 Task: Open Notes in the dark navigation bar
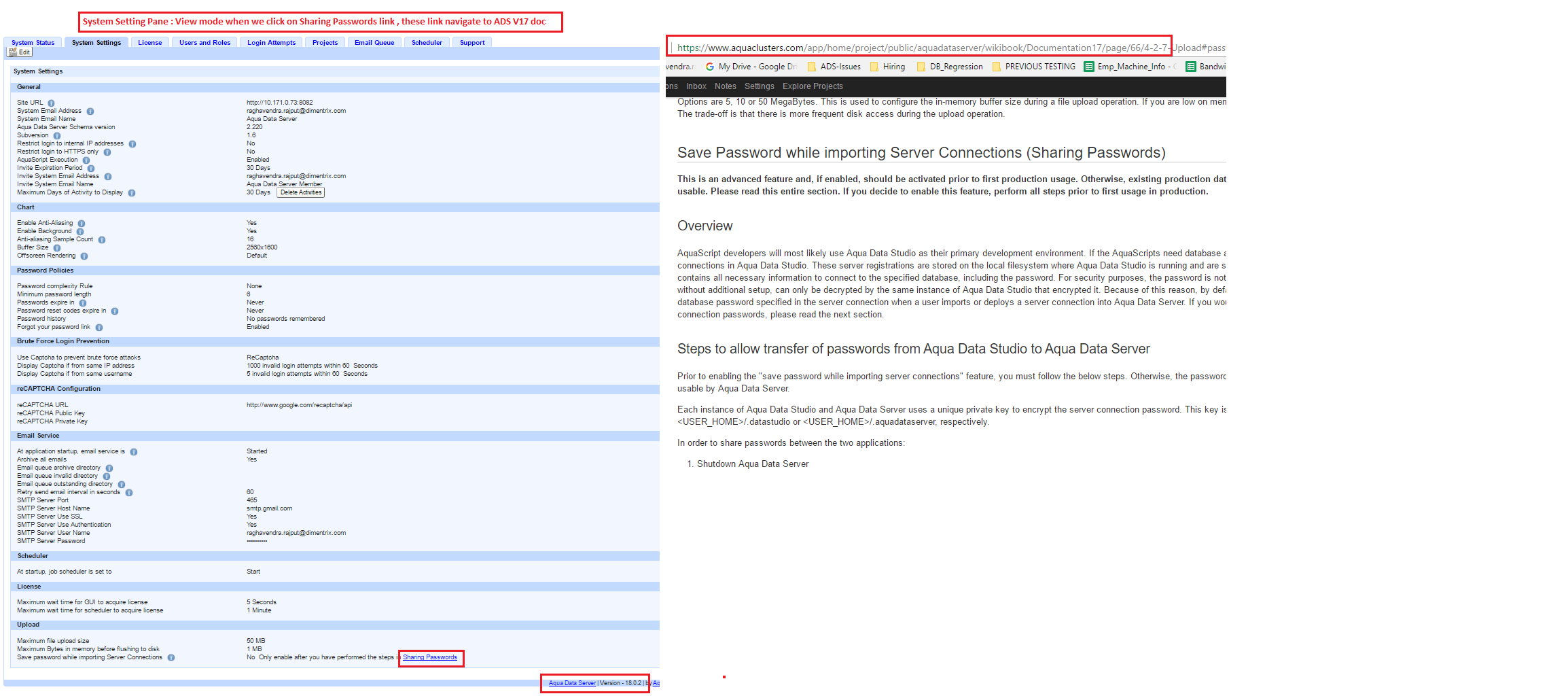coord(726,86)
